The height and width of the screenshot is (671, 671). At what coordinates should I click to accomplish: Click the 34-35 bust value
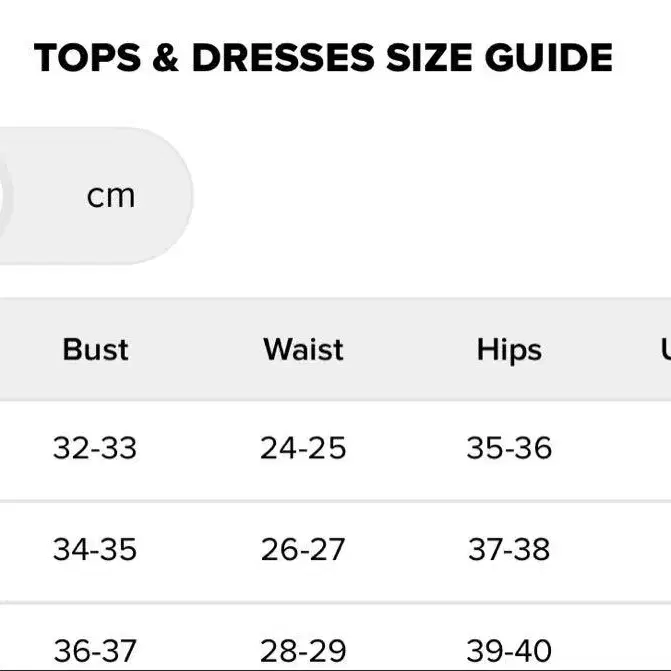pos(95,549)
